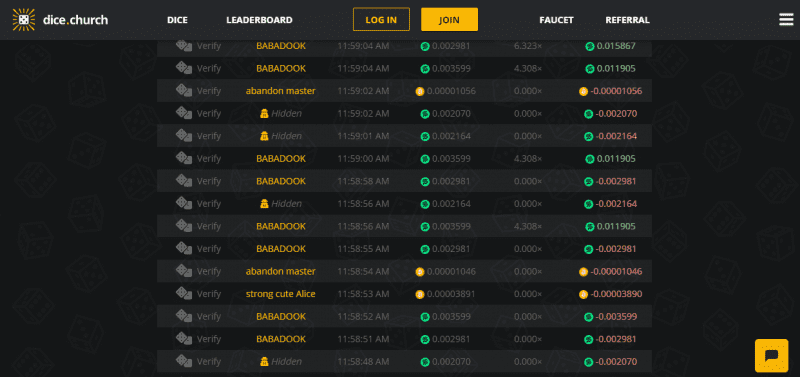Click the yellow JOIN button
Image resolution: width=800 pixels, height=377 pixels.
pyautogui.click(x=449, y=19)
